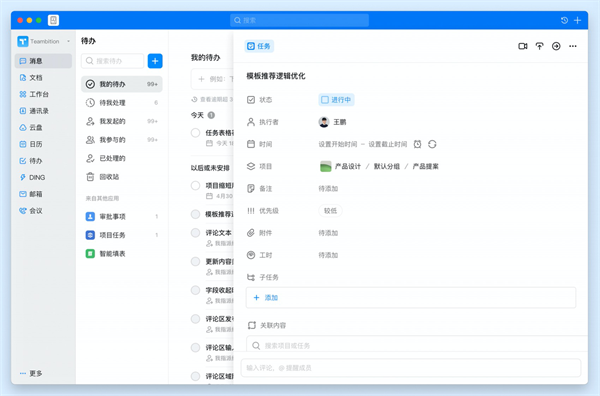Click the task title 模板推荐逻辑优化
The width and height of the screenshot is (600, 396).
pos(276,76)
